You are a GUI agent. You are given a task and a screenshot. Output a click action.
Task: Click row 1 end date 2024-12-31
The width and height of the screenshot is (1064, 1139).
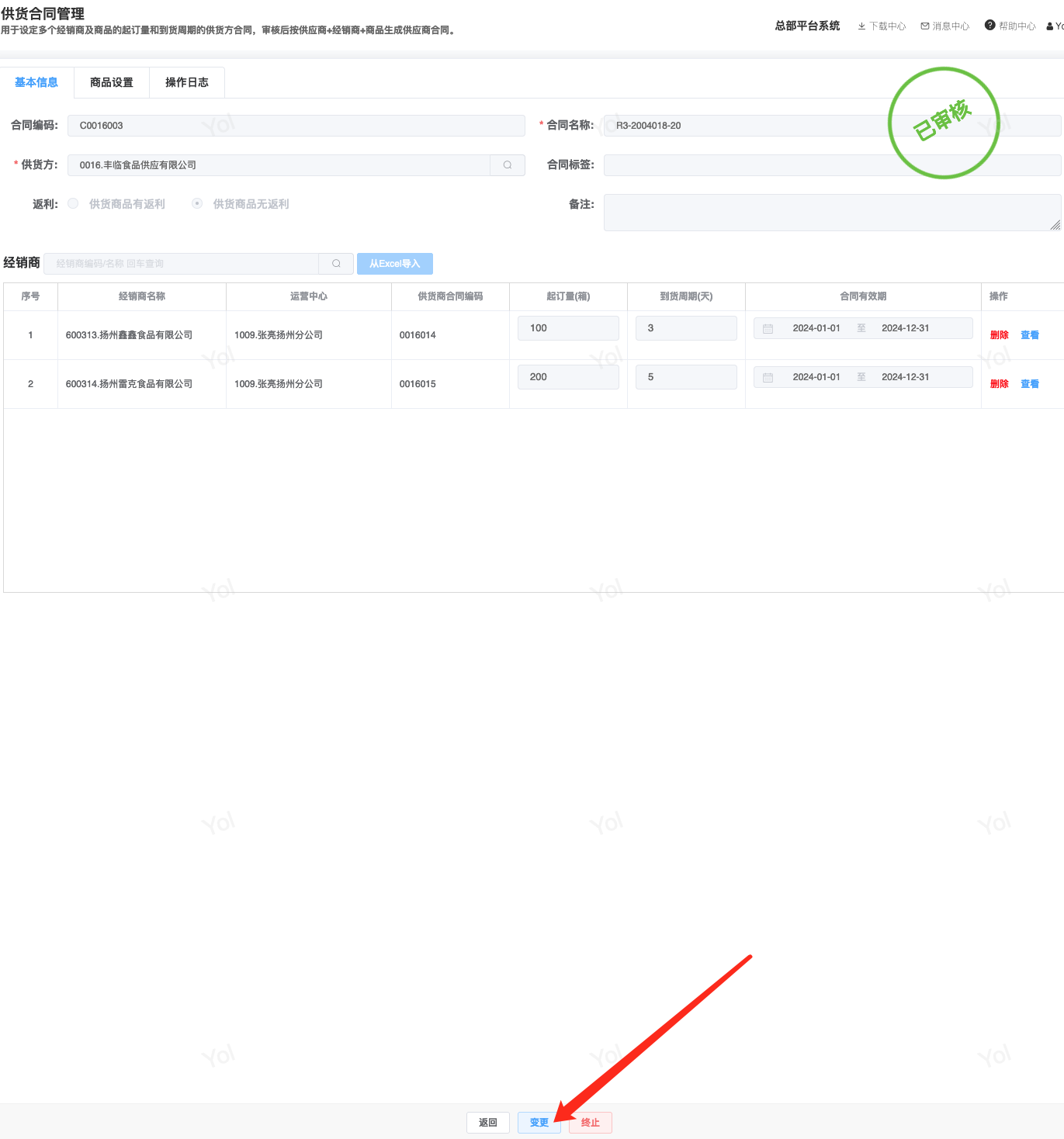906,328
